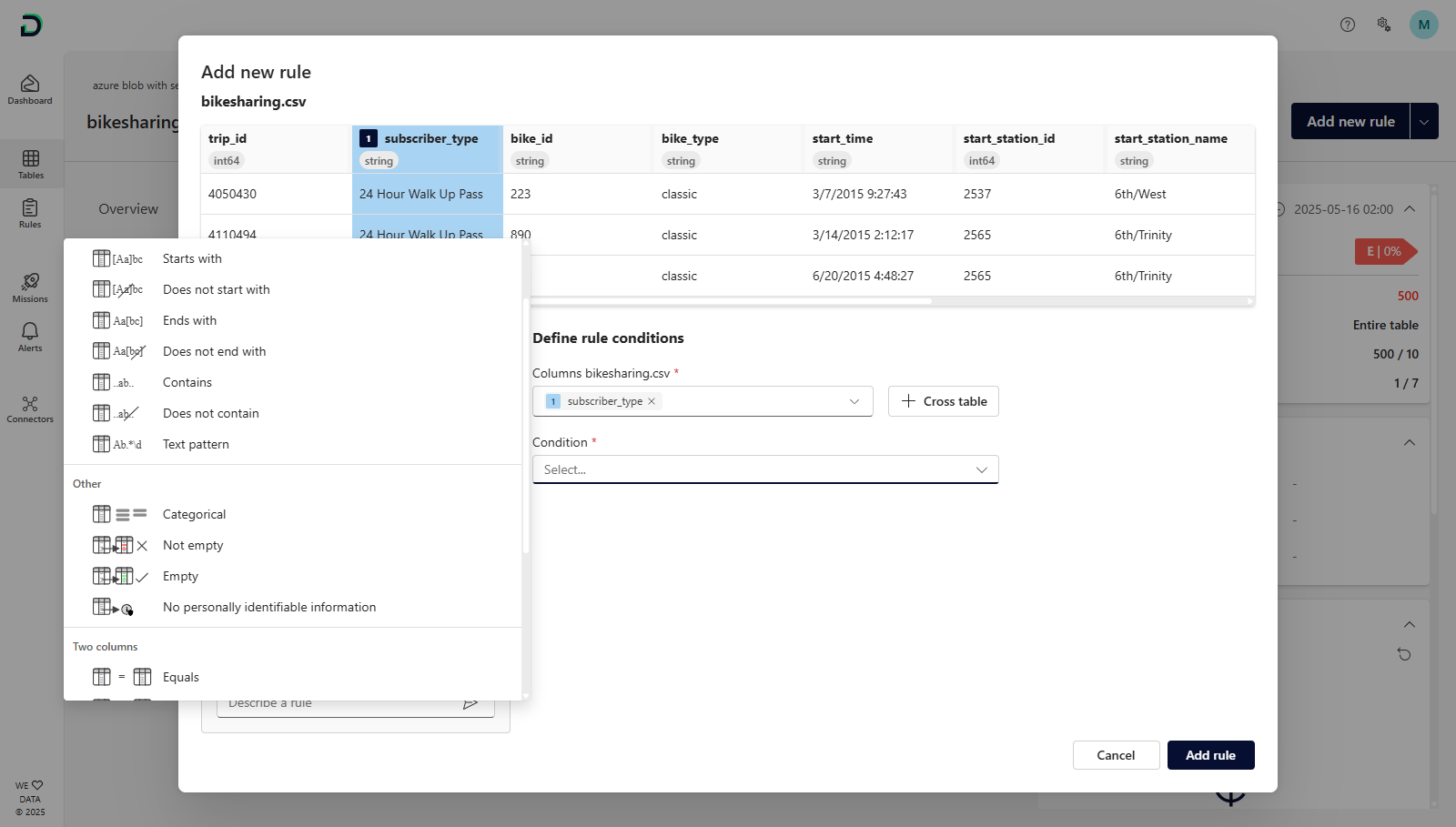Open the Alerts bell icon
1456x827 pixels.
pyautogui.click(x=30, y=337)
